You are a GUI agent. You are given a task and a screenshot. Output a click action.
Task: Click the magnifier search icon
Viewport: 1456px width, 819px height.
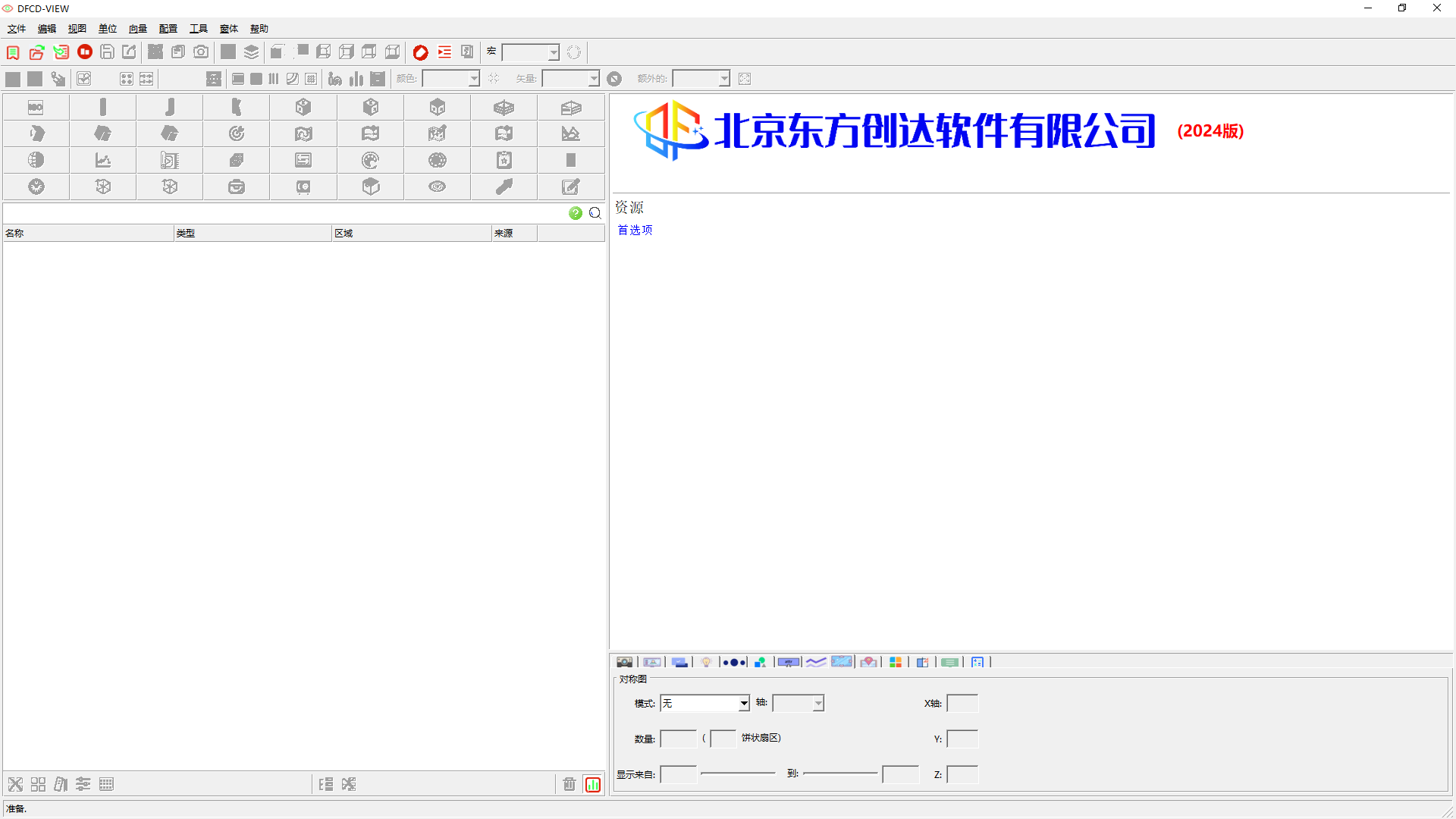(x=595, y=213)
